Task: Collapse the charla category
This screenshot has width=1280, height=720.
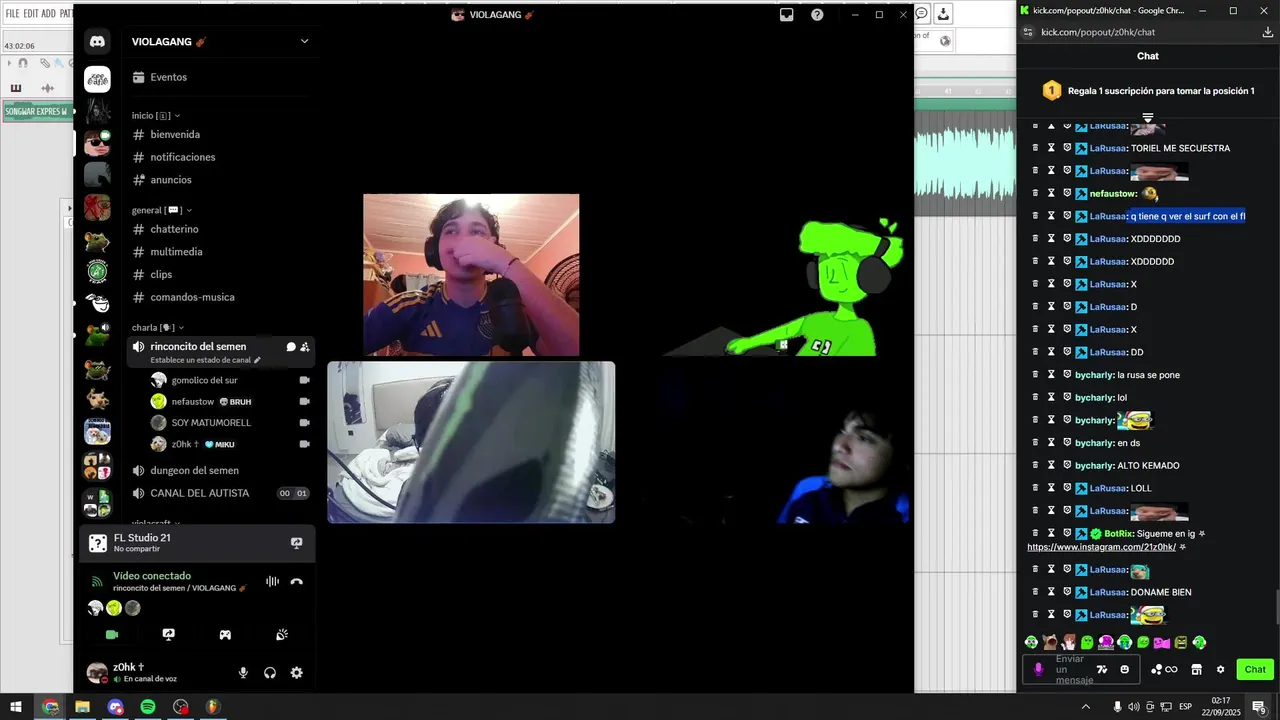Action: click(x=158, y=328)
